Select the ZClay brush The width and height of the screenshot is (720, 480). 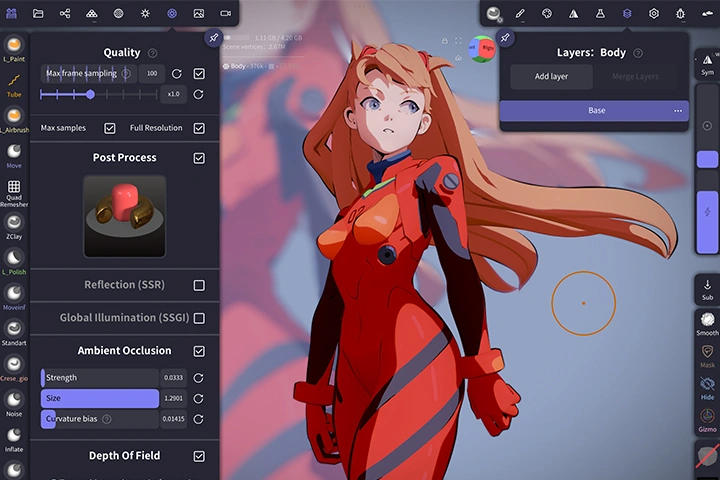14,227
